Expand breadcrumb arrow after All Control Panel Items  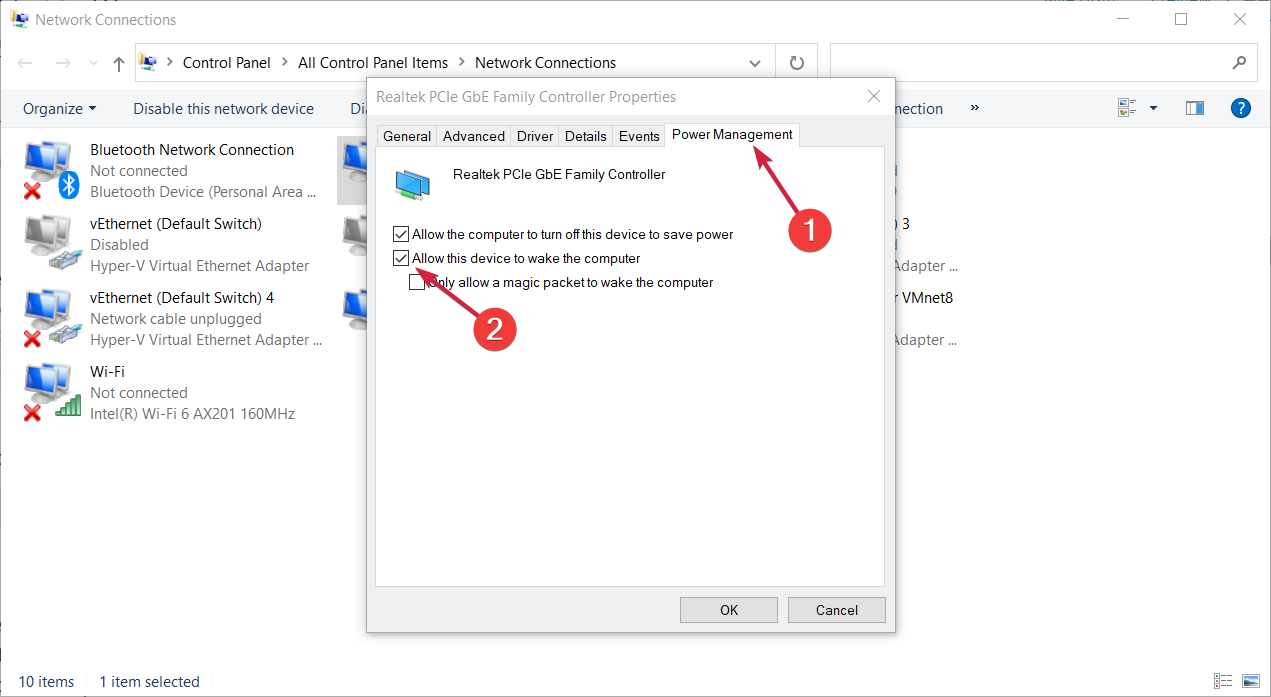click(462, 62)
